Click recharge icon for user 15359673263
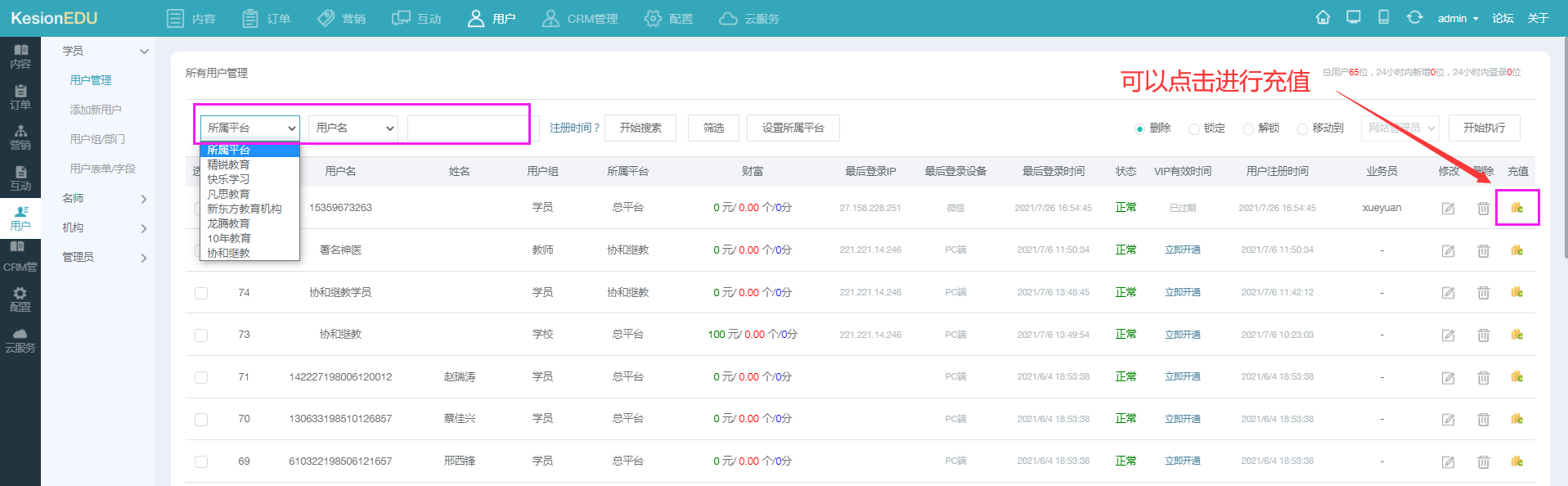 1517,208
